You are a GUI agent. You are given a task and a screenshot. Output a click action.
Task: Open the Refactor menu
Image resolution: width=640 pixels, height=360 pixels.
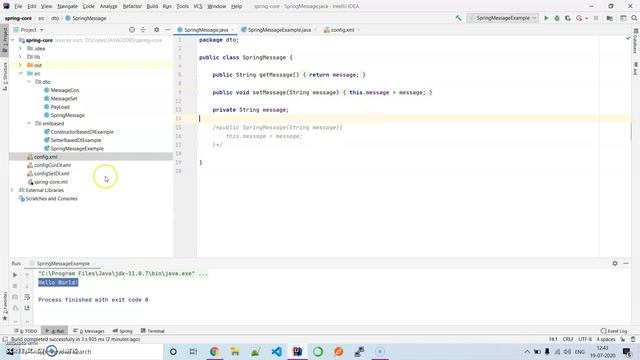click(x=132, y=7)
